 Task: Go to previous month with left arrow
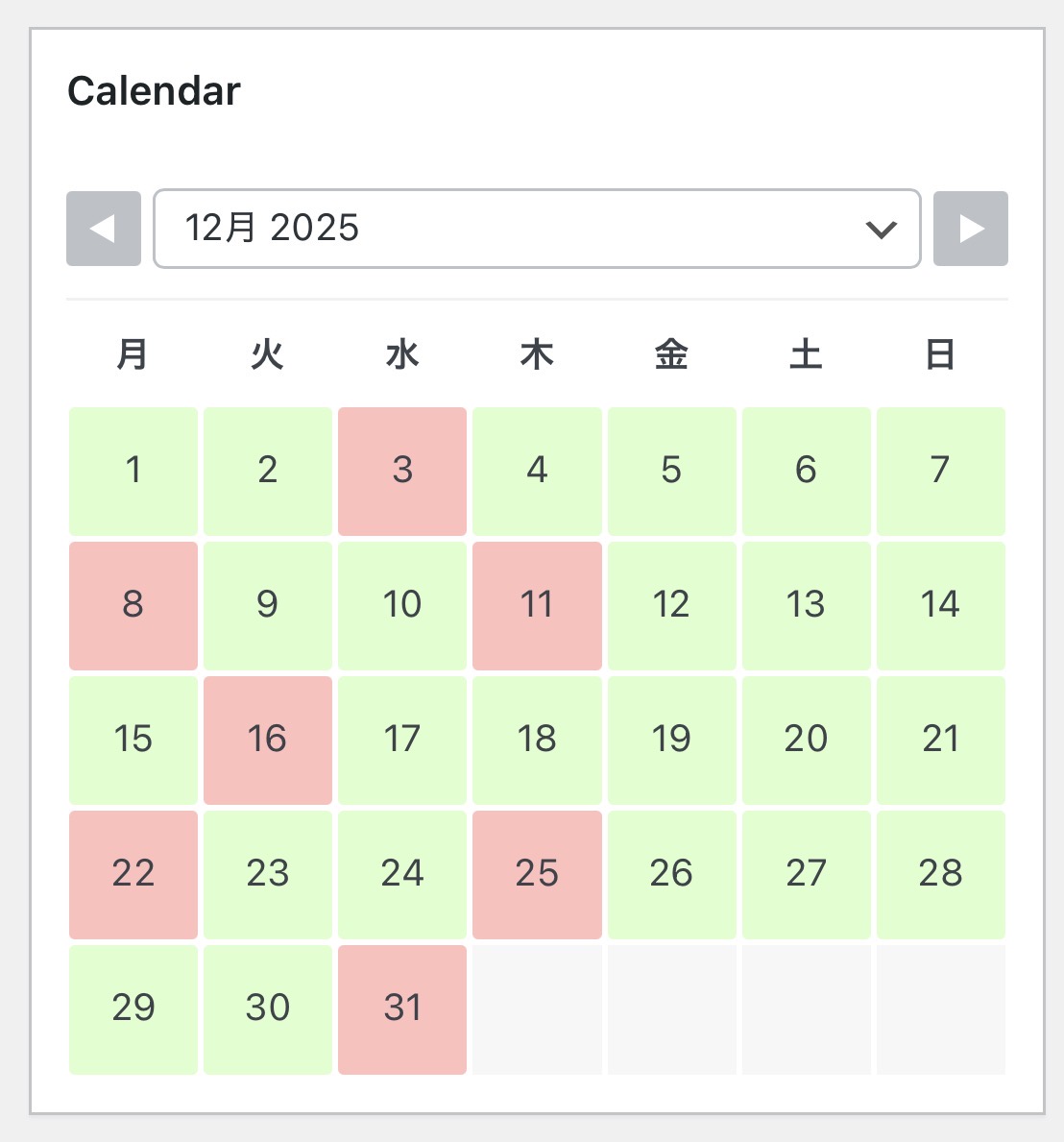[x=103, y=229]
